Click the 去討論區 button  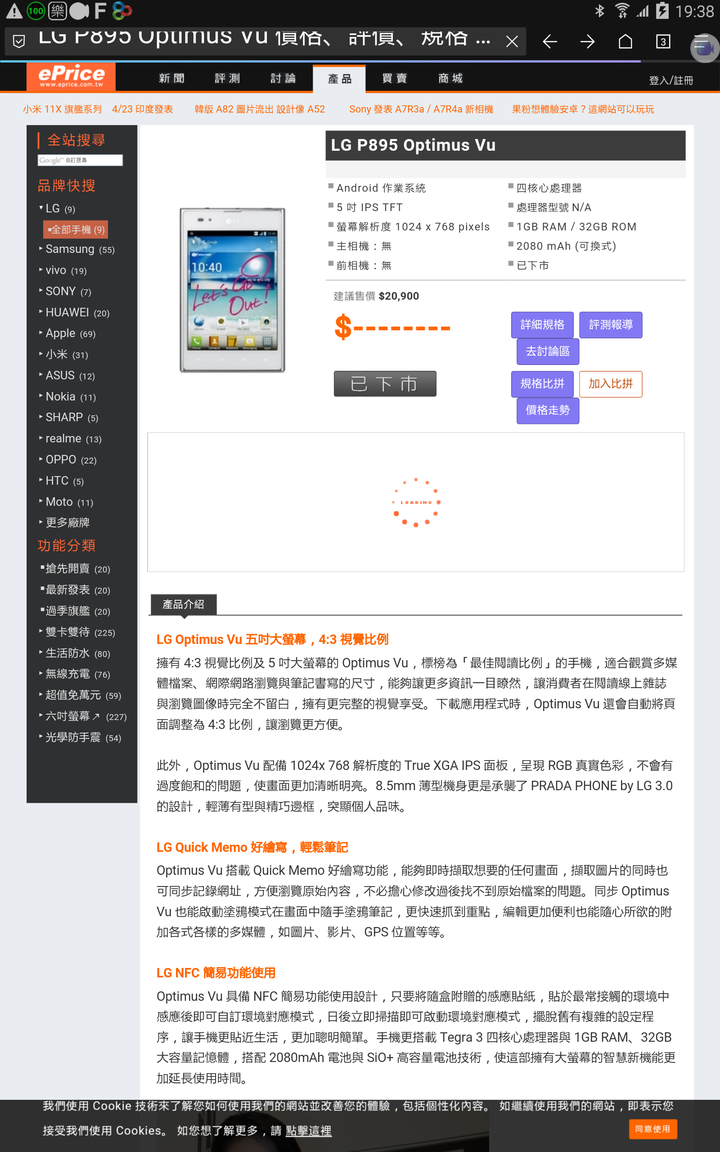pyautogui.click(x=548, y=351)
